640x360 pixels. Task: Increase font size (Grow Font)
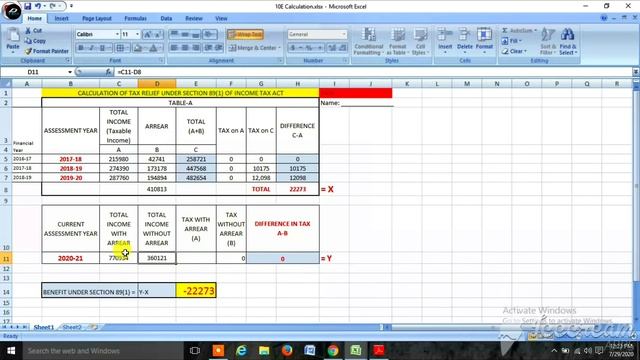(147, 34)
